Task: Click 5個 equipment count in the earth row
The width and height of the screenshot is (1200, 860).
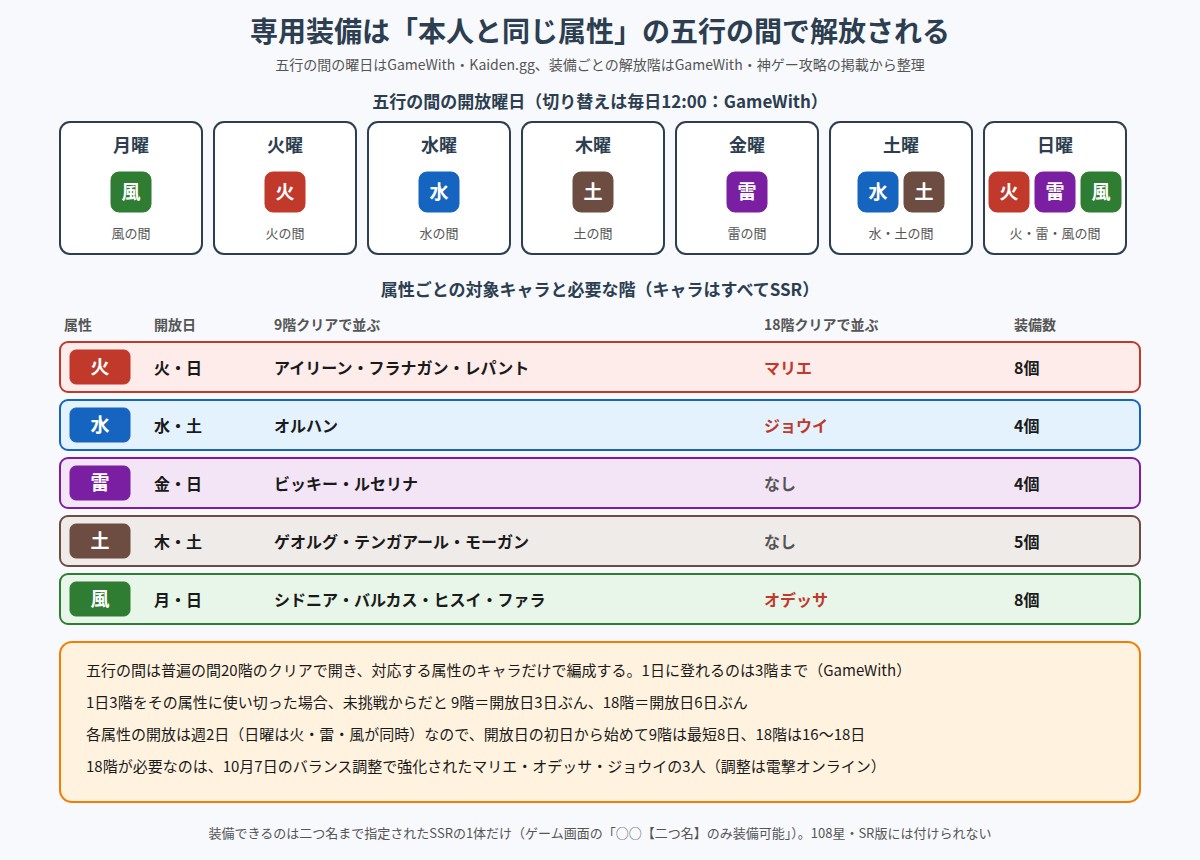Action: coord(1027,542)
